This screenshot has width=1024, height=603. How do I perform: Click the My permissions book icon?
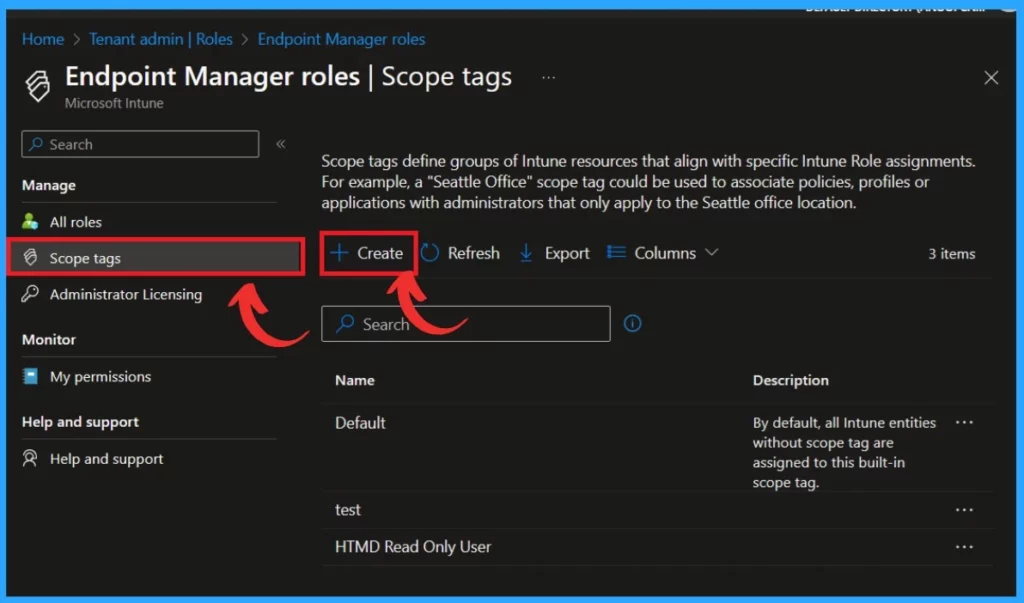30,376
